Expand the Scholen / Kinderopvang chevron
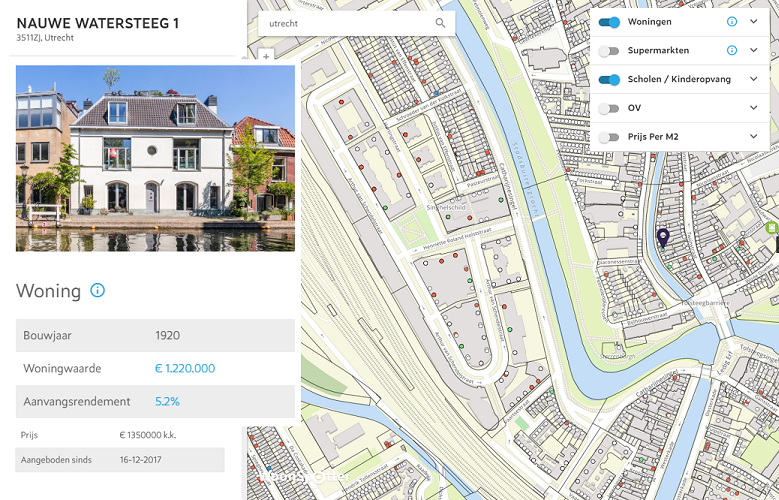779x500 pixels. [x=754, y=79]
